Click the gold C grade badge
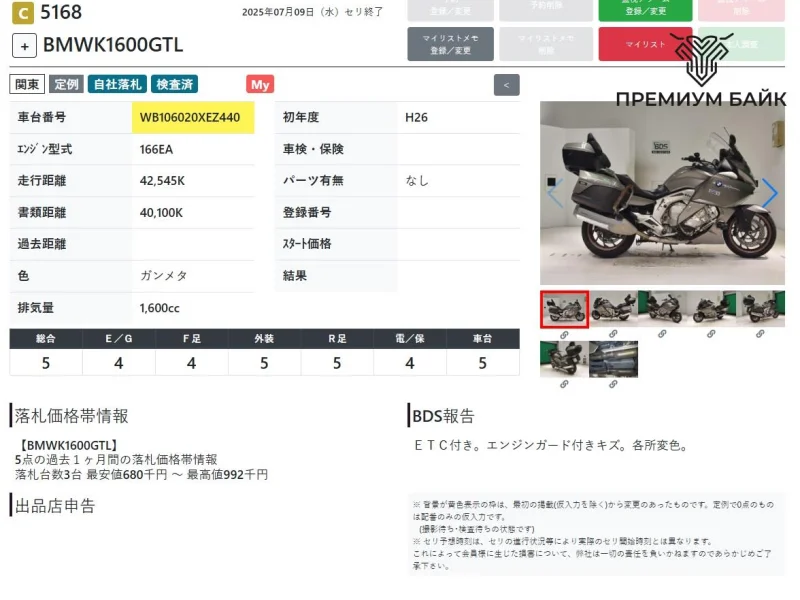Screen dimensions: 800x600 click(x=21, y=13)
